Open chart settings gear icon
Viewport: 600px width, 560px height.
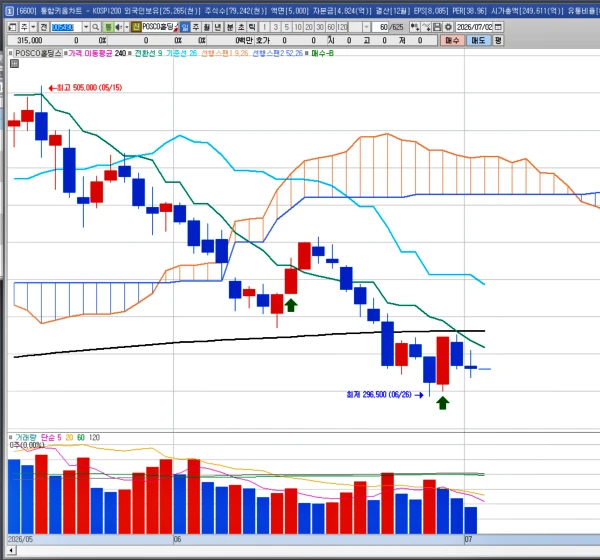click(448, 27)
